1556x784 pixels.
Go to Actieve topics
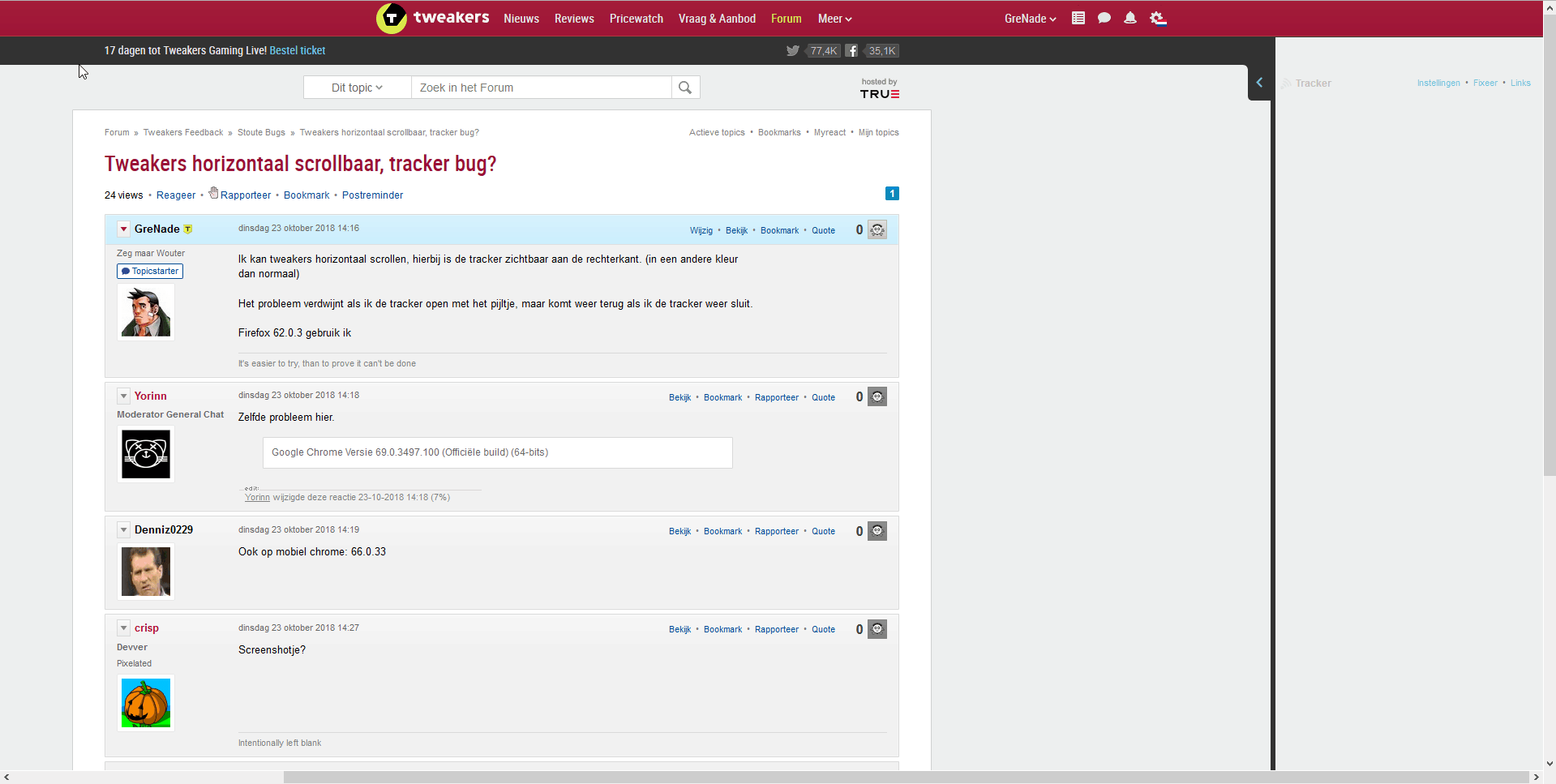click(x=717, y=132)
